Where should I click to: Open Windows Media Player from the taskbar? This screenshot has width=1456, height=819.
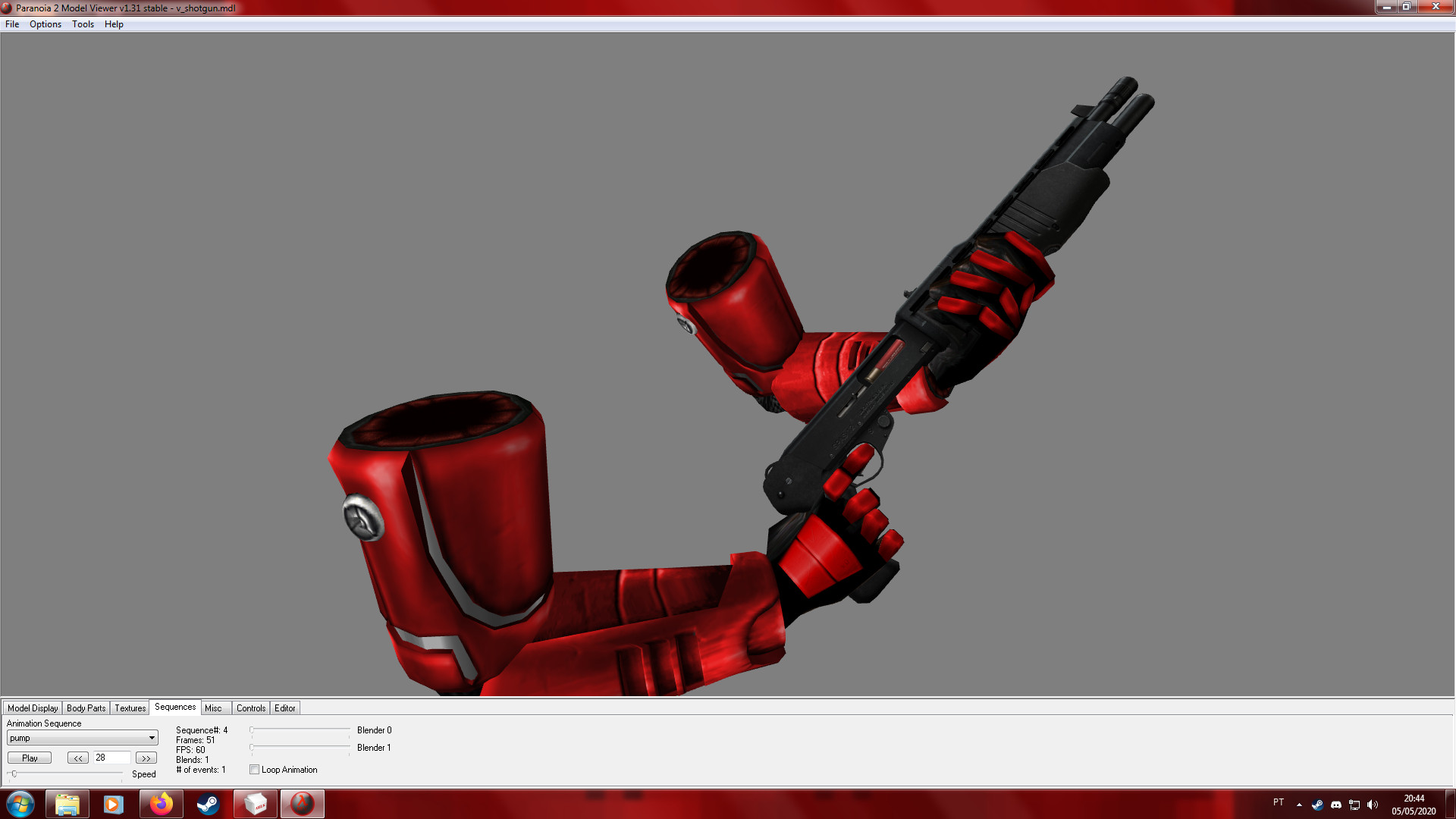(x=115, y=803)
